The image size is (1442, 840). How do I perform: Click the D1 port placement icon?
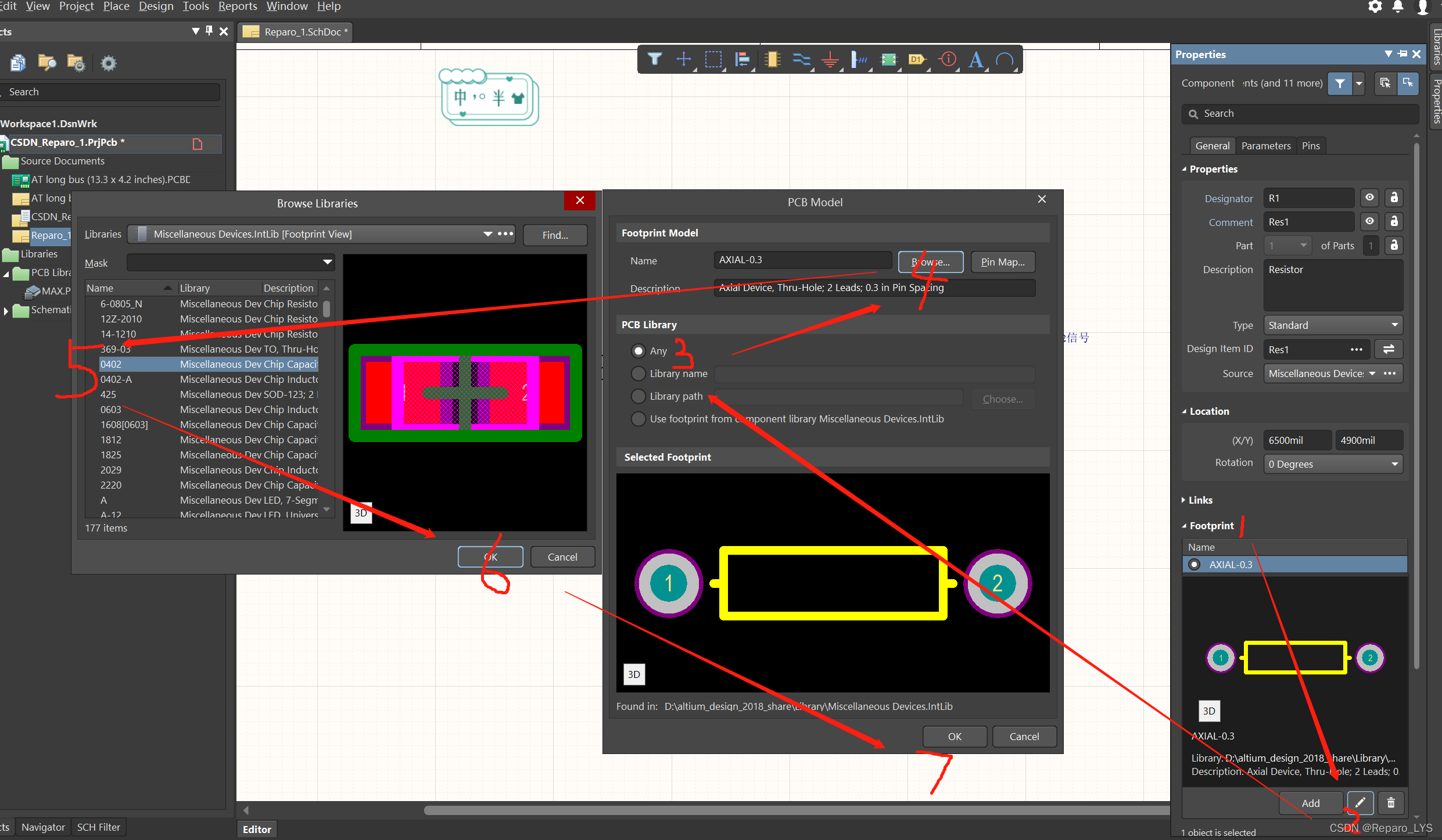click(917, 60)
